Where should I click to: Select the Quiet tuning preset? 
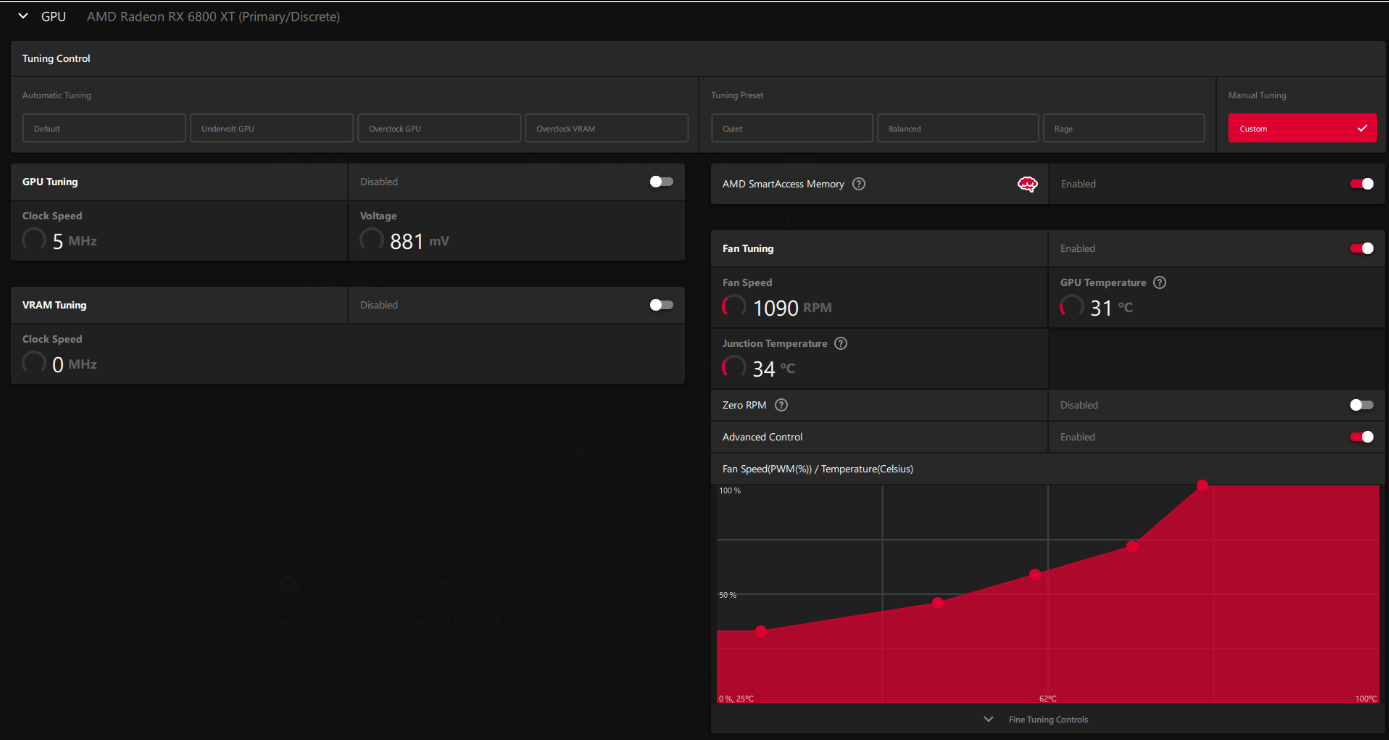point(792,128)
